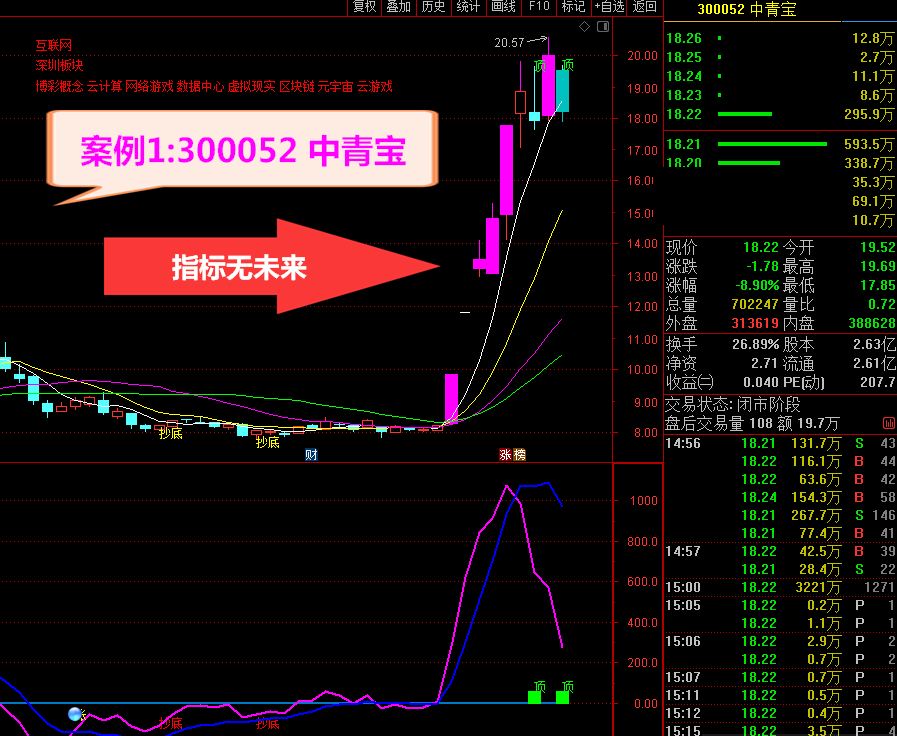The image size is (897, 736).
Task: Click the 返回 button
Action: point(645,7)
